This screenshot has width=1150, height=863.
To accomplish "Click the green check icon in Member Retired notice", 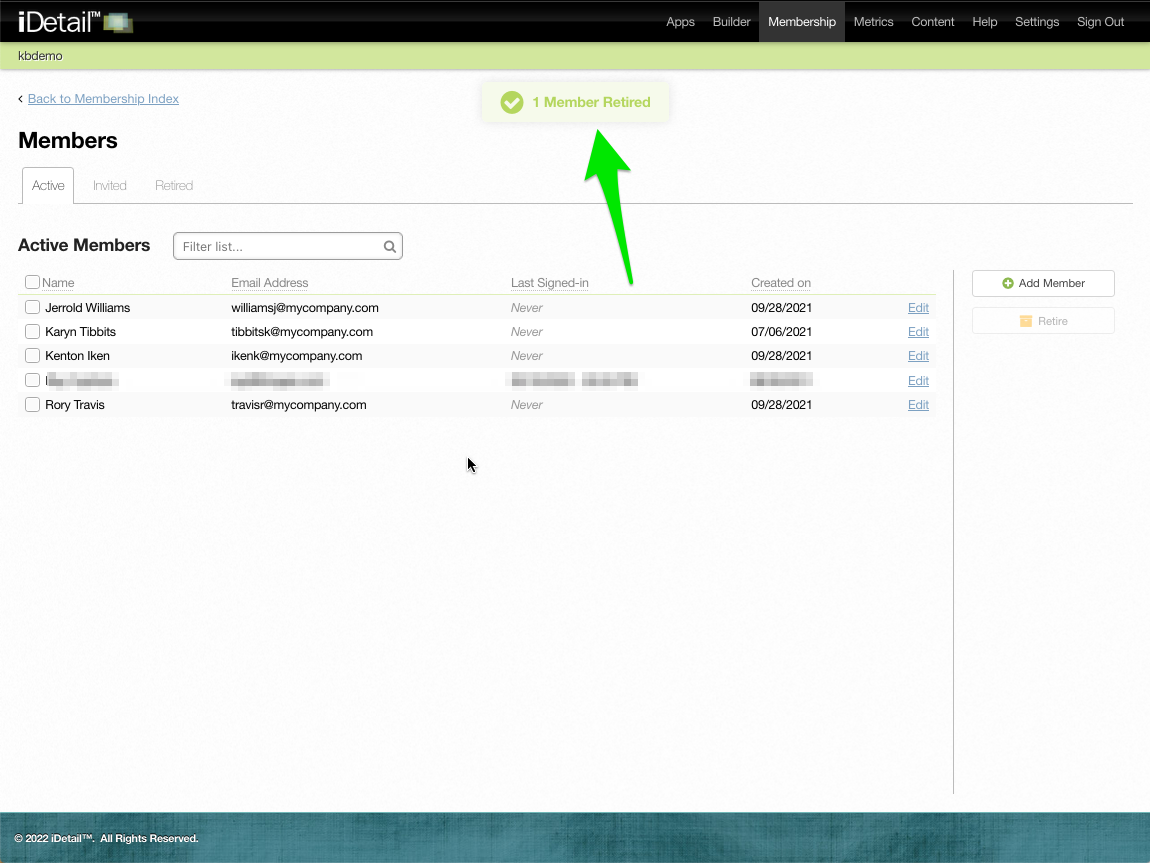I will click(x=512, y=102).
